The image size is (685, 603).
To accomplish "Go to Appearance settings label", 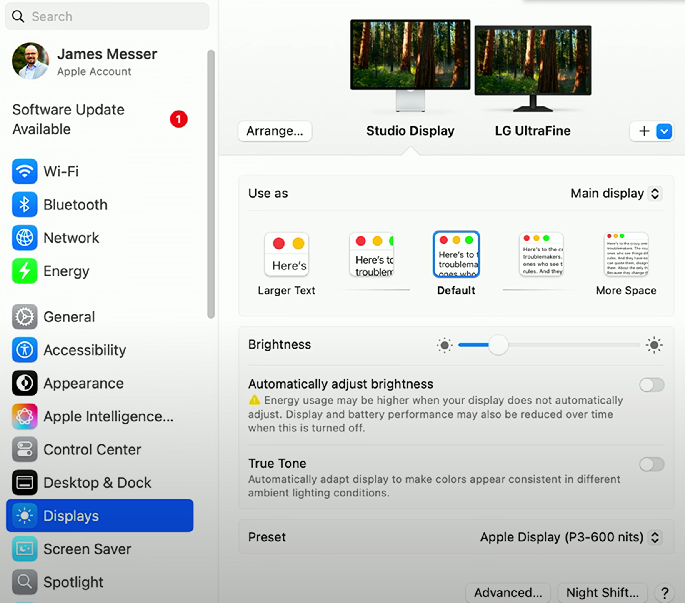I will click(x=83, y=383).
